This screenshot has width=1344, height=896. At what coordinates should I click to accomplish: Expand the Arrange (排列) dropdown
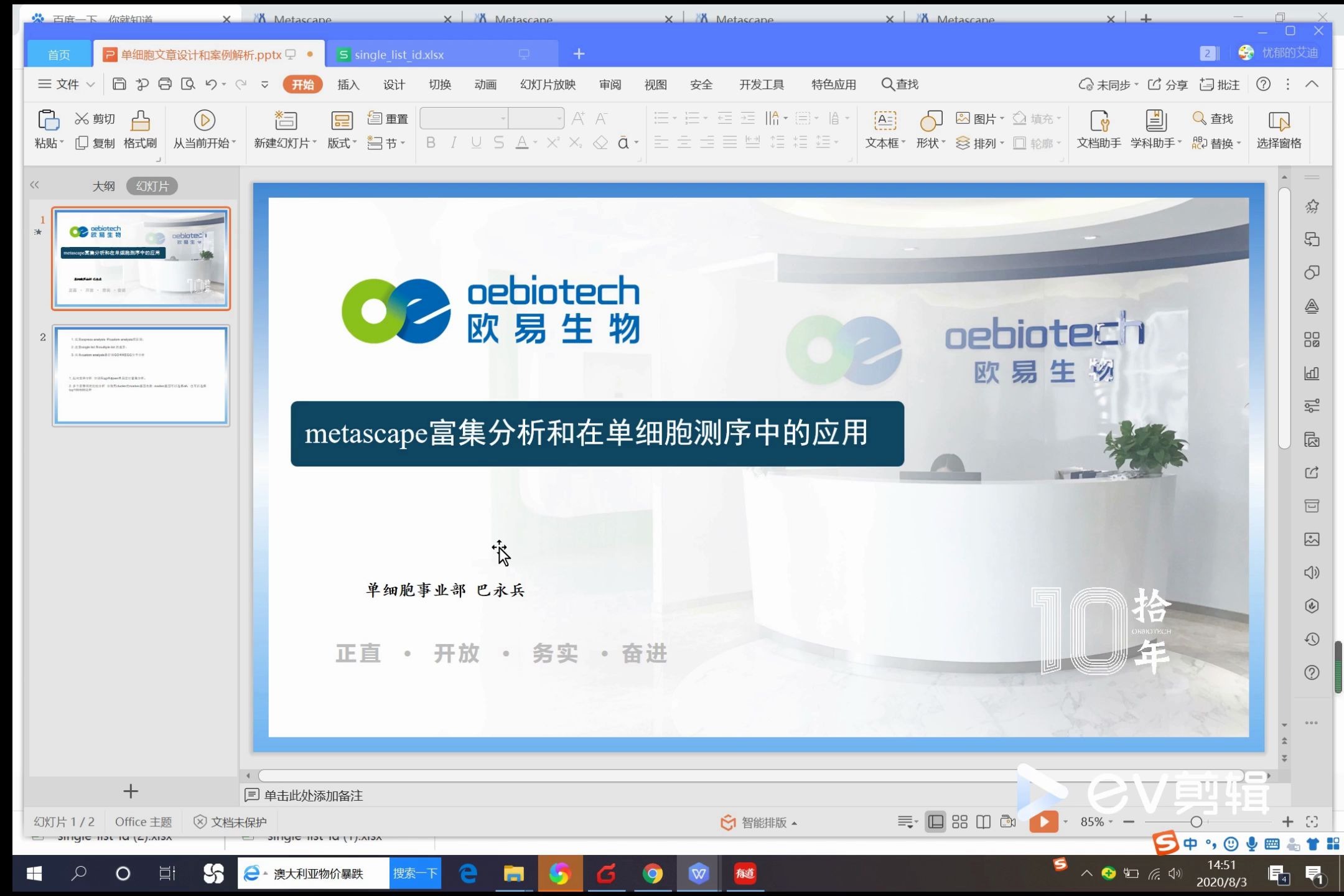[980, 143]
